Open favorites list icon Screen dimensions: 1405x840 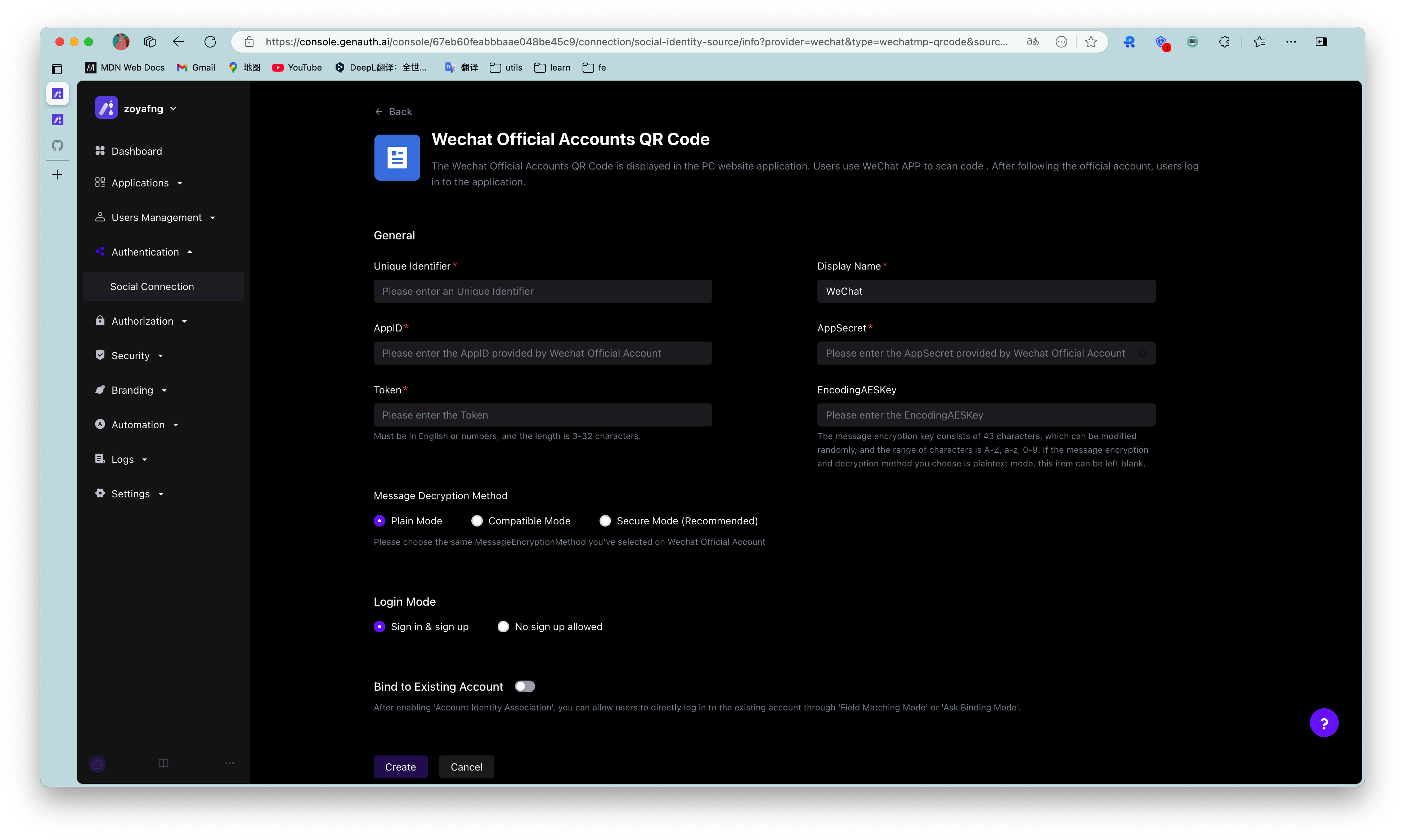click(x=1260, y=41)
